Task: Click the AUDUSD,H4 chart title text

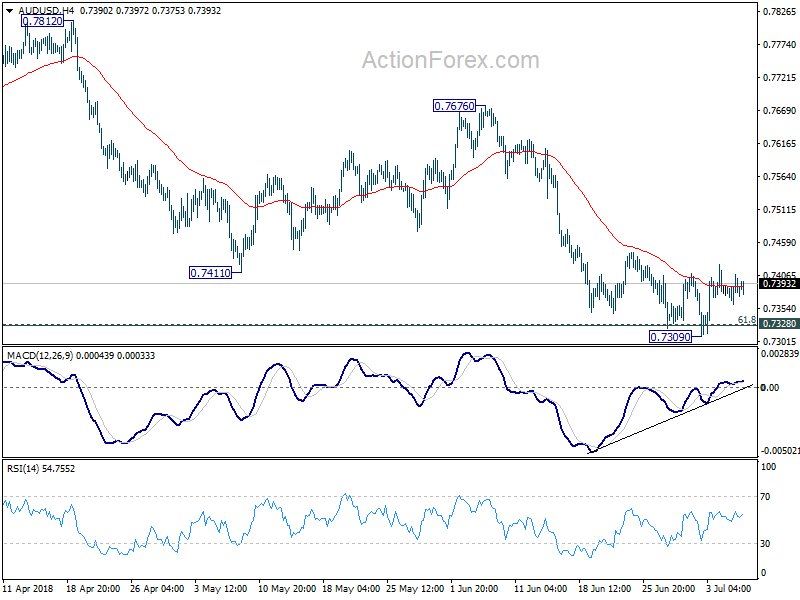Action: pos(45,10)
